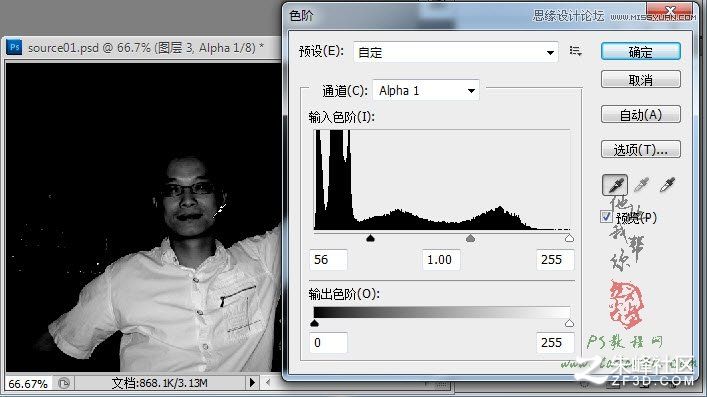Click the status bar preview icon
The width and height of the screenshot is (707, 397).
pyautogui.click(x=64, y=383)
